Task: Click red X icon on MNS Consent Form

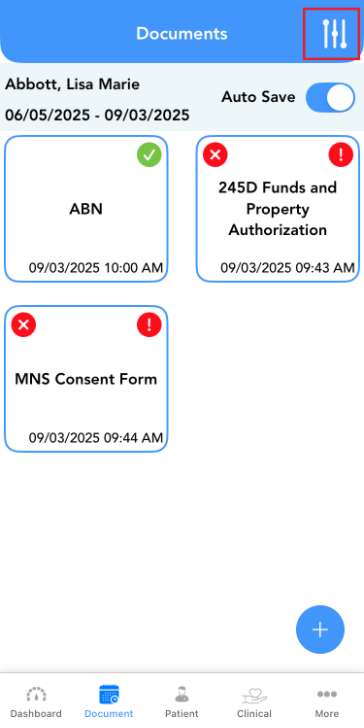Action: (x=24, y=325)
